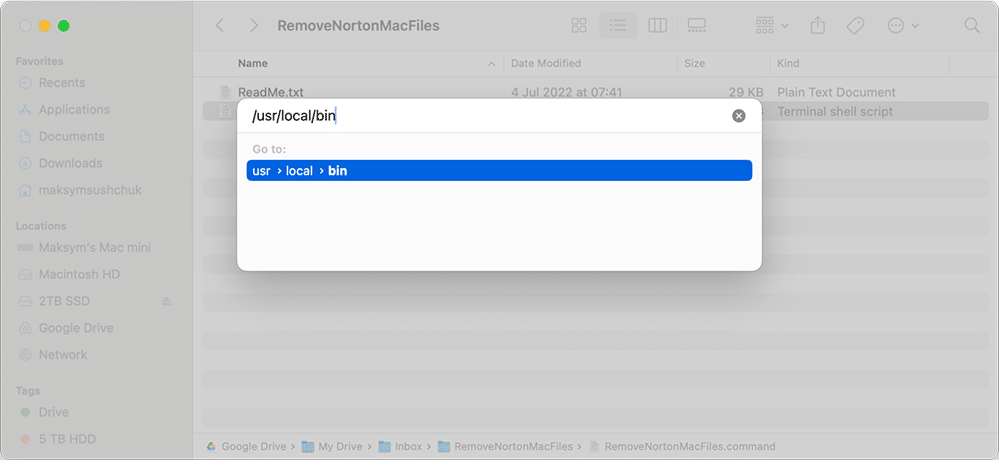The height and width of the screenshot is (461, 999).
Task: Click the Terminal shell script kind text
Action: [x=835, y=111]
